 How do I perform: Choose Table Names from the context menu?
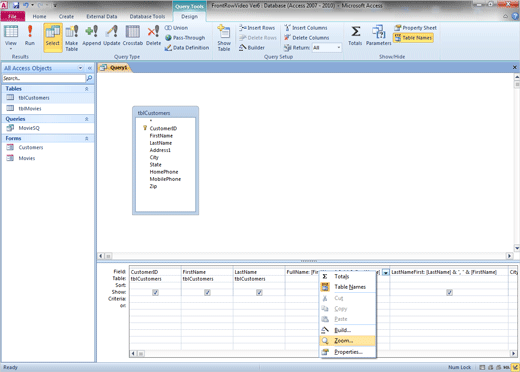[348, 287]
